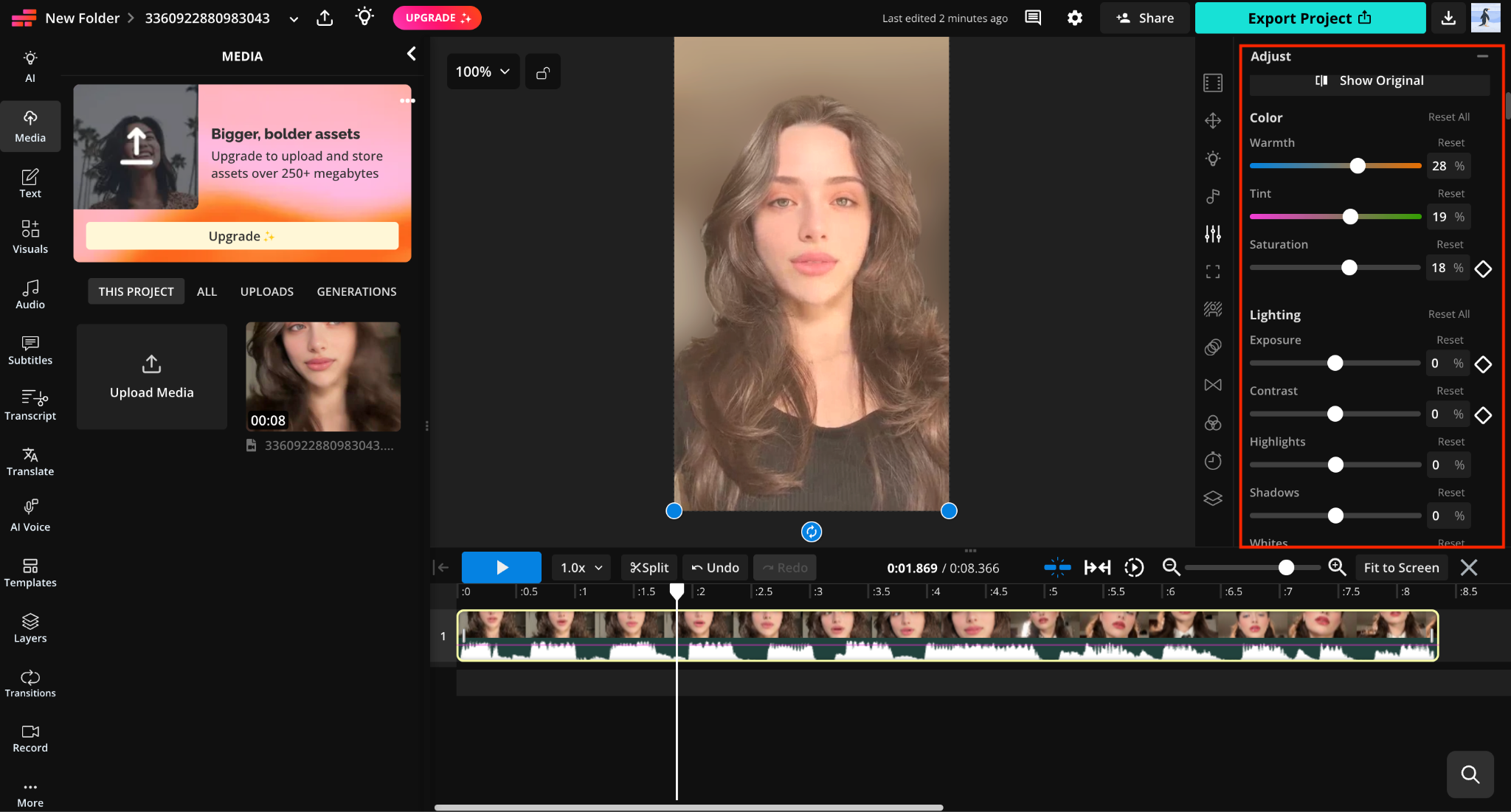Select the audio note icon in right toolbar
1511x812 pixels.
pos(1213,196)
